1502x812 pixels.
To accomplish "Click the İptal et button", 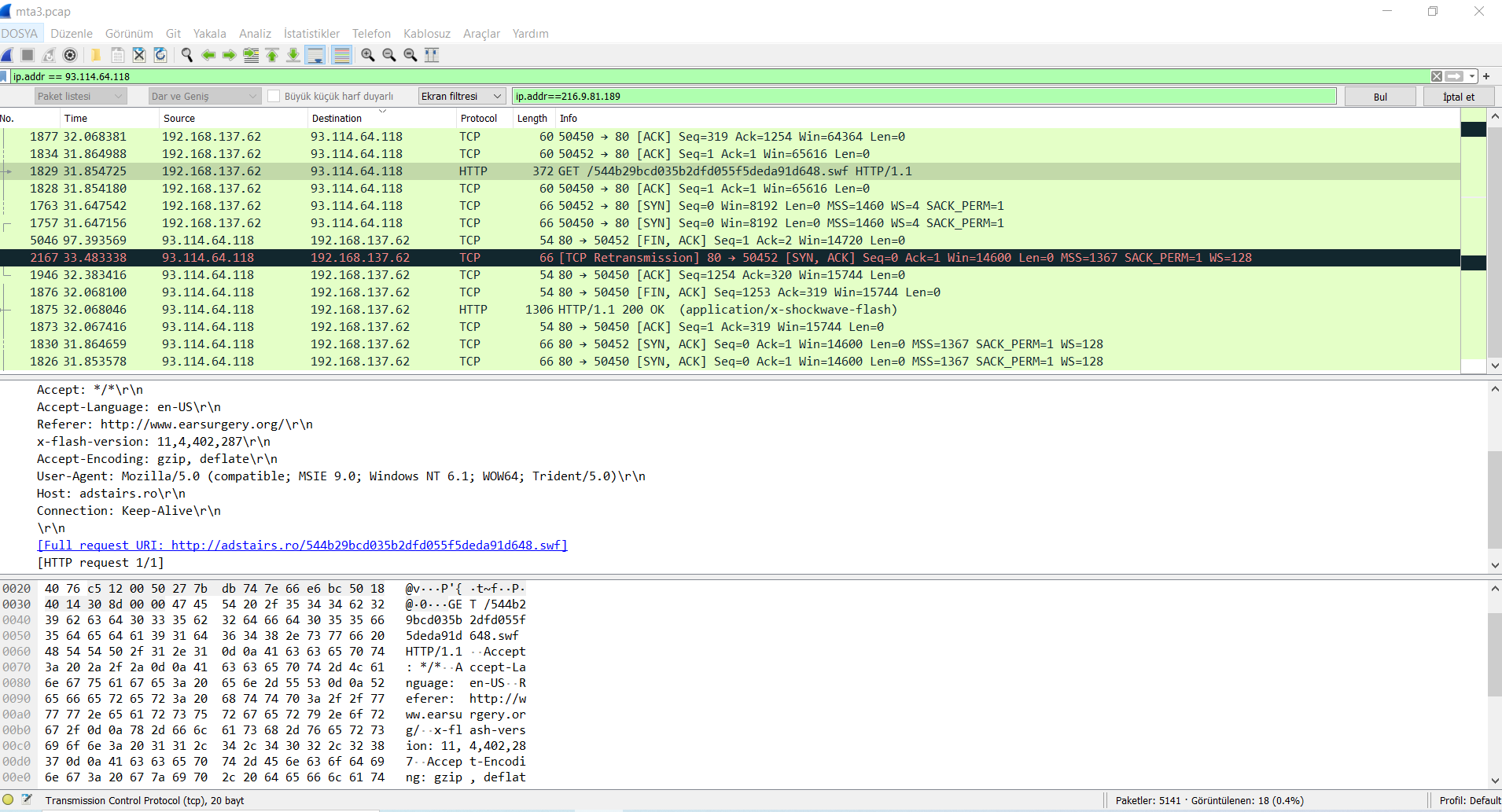I will pyautogui.click(x=1459, y=97).
